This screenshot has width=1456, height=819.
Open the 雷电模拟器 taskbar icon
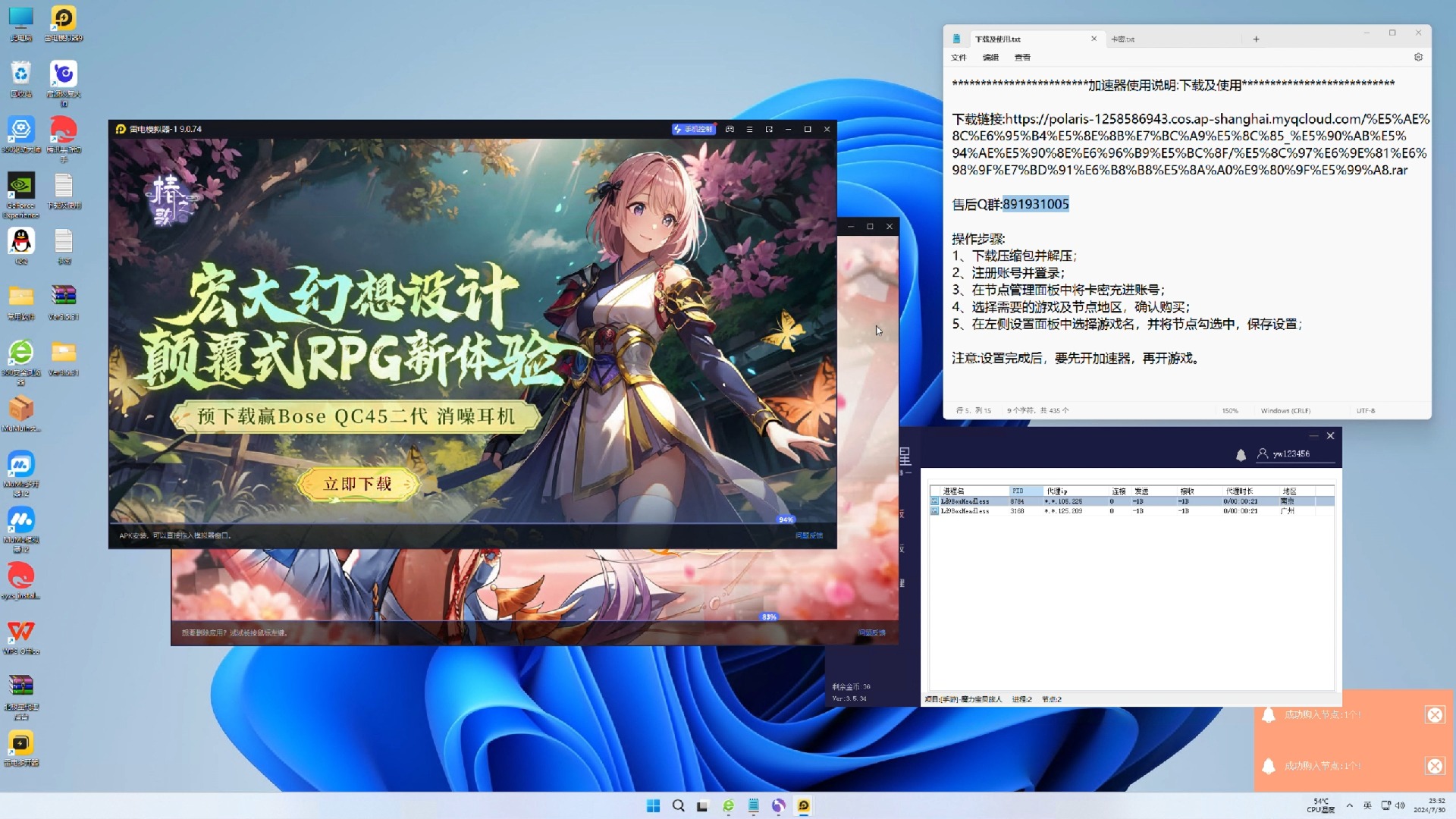804,805
